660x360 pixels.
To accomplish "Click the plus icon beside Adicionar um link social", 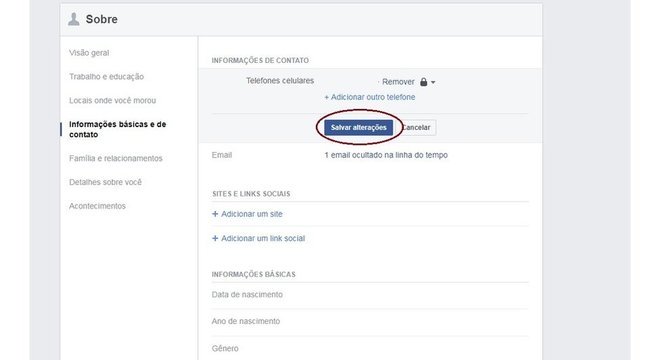I will (215, 238).
